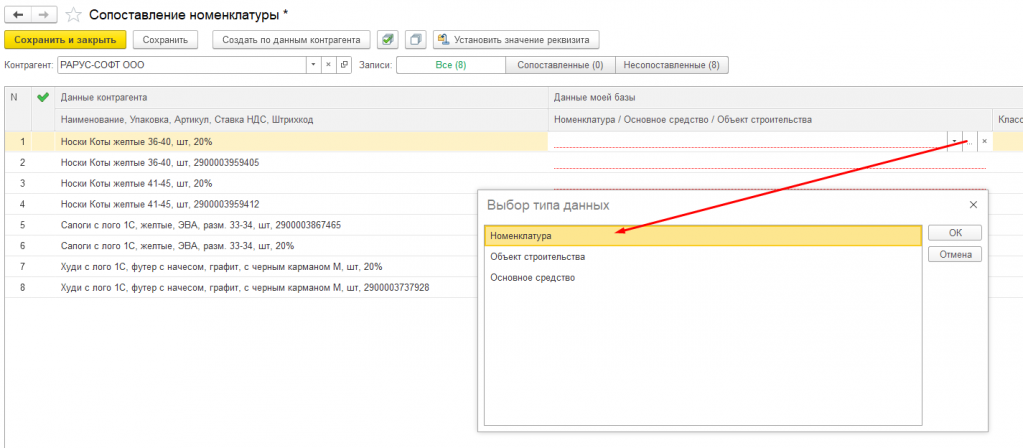1023x448 pixels.
Task: Click the РАРУС-СОФТ ООО counterparty input field
Action: [x=180, y=65]
